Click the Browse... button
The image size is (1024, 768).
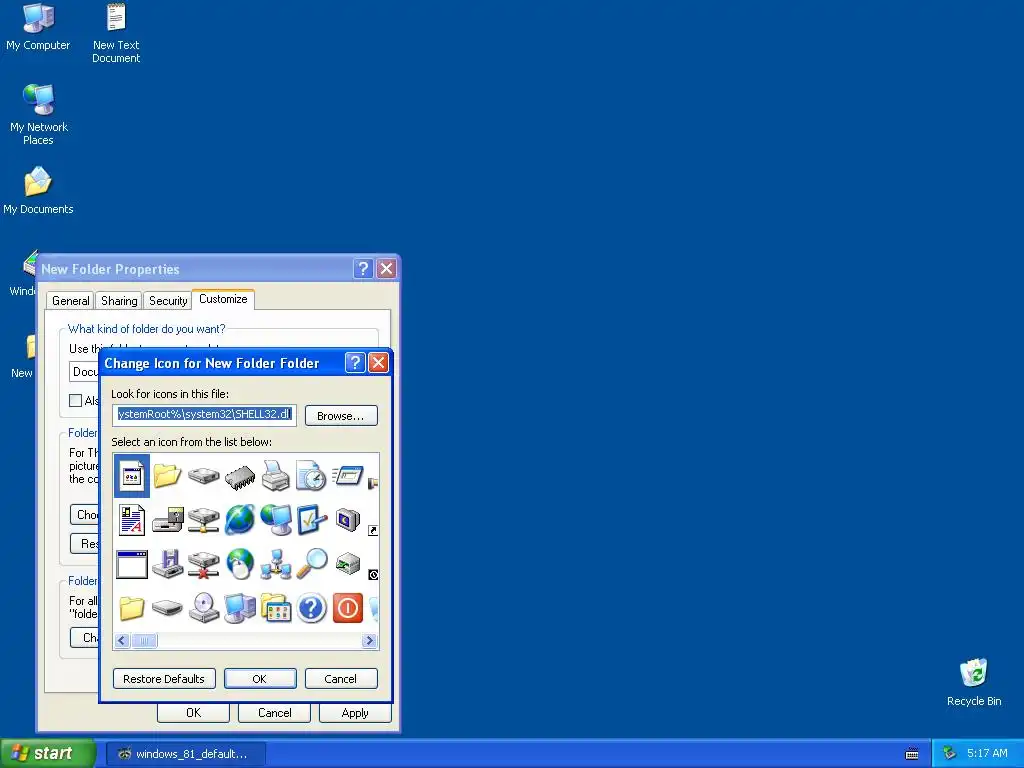[341, 416]
